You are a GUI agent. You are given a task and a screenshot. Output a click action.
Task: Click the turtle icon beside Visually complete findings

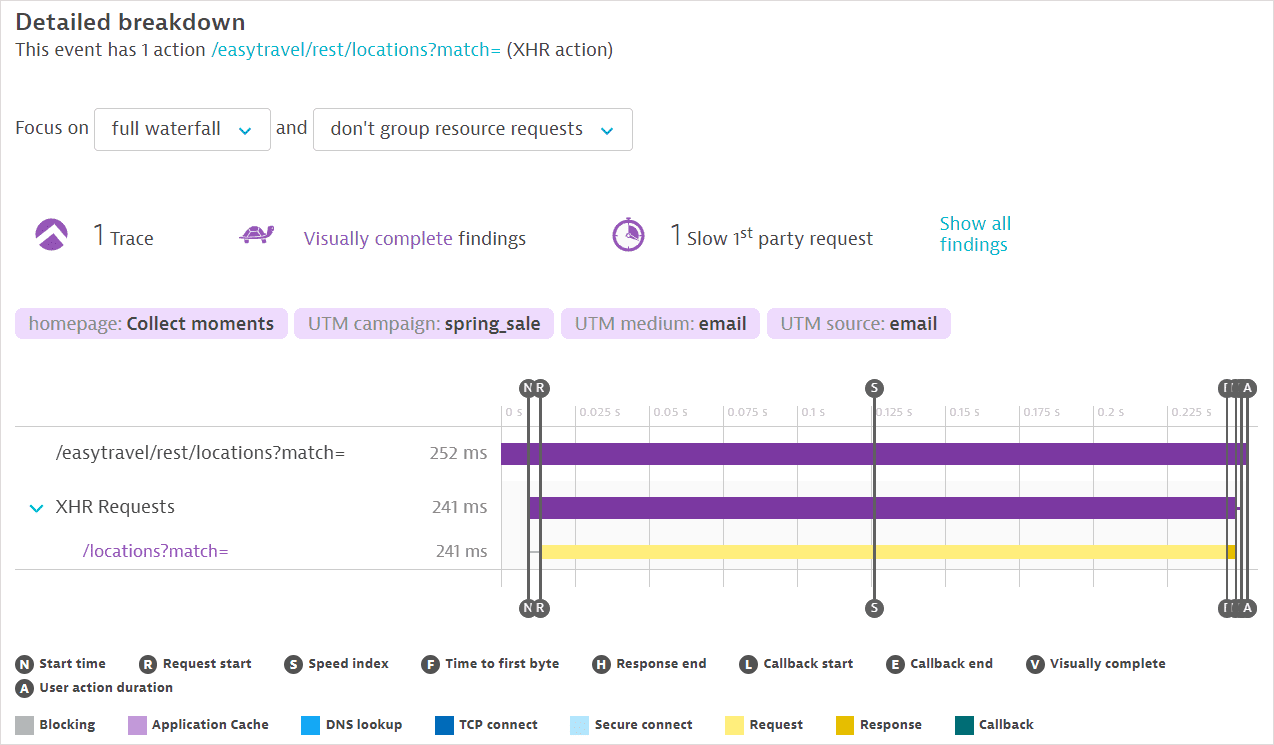point(257,236)
